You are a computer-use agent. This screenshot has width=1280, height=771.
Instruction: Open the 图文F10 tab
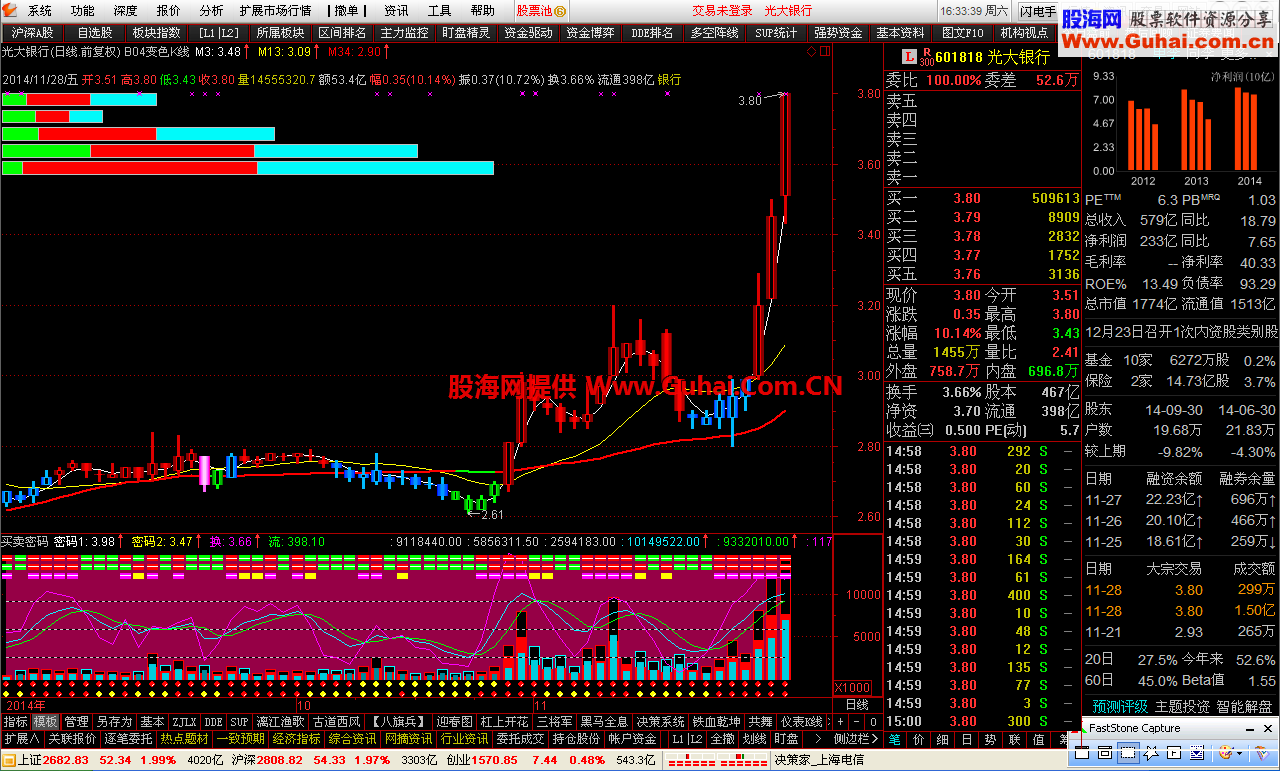pos(962,33)
